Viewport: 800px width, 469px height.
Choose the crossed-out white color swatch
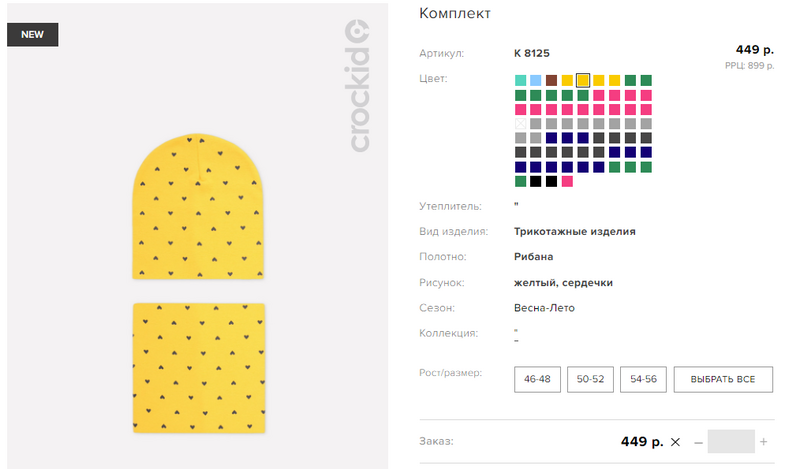(520, 124)
